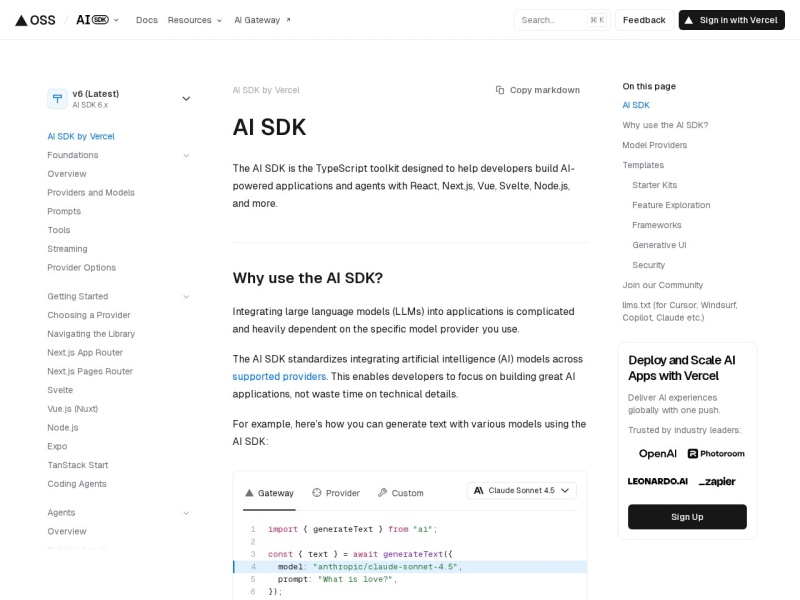Open Agents Overview page
This screenshot has height=600, width=800.
click(x=67, y=532)
